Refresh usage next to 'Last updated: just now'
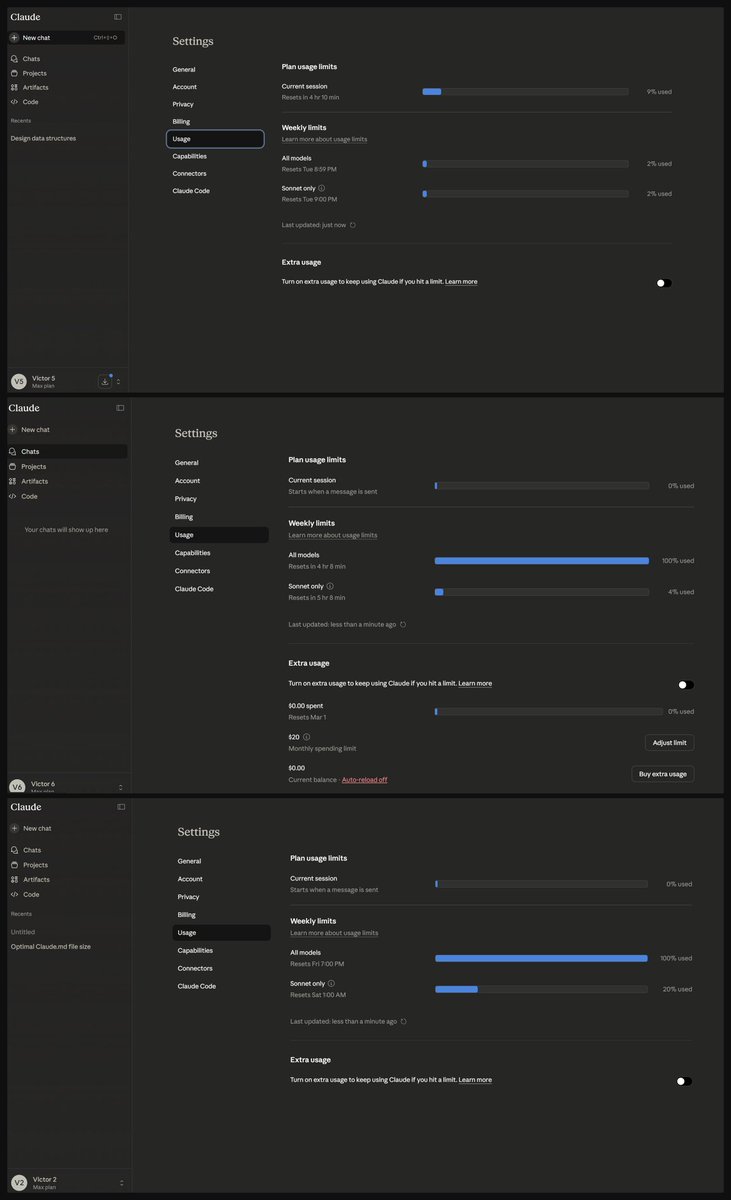This screenshot has width=731, height=1200. (x=353, y=225)
